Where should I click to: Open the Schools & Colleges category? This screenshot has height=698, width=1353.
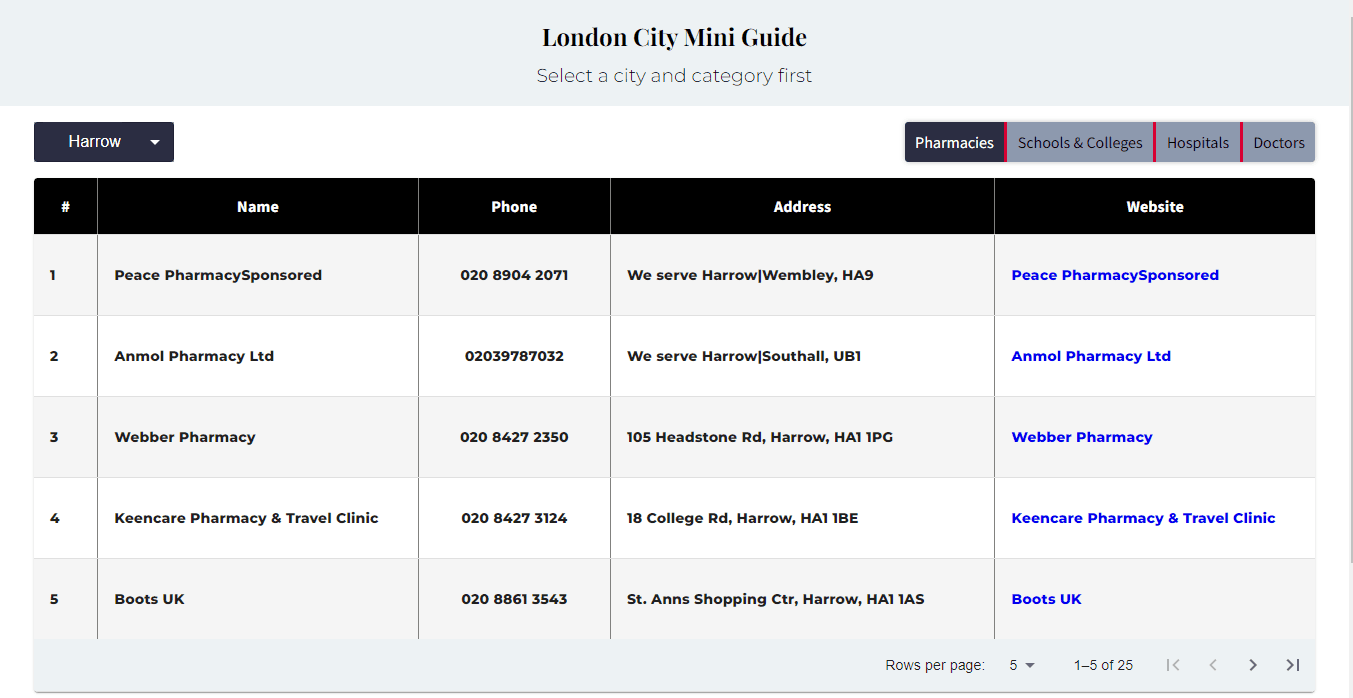coord(1080,141)
